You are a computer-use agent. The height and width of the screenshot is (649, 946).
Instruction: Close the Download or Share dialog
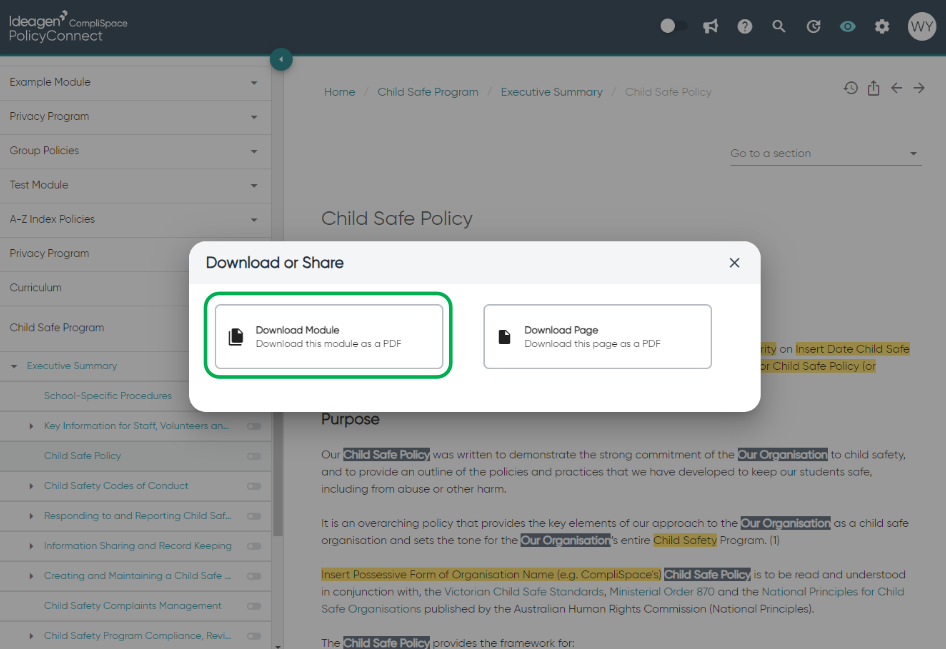pos(734,263)
